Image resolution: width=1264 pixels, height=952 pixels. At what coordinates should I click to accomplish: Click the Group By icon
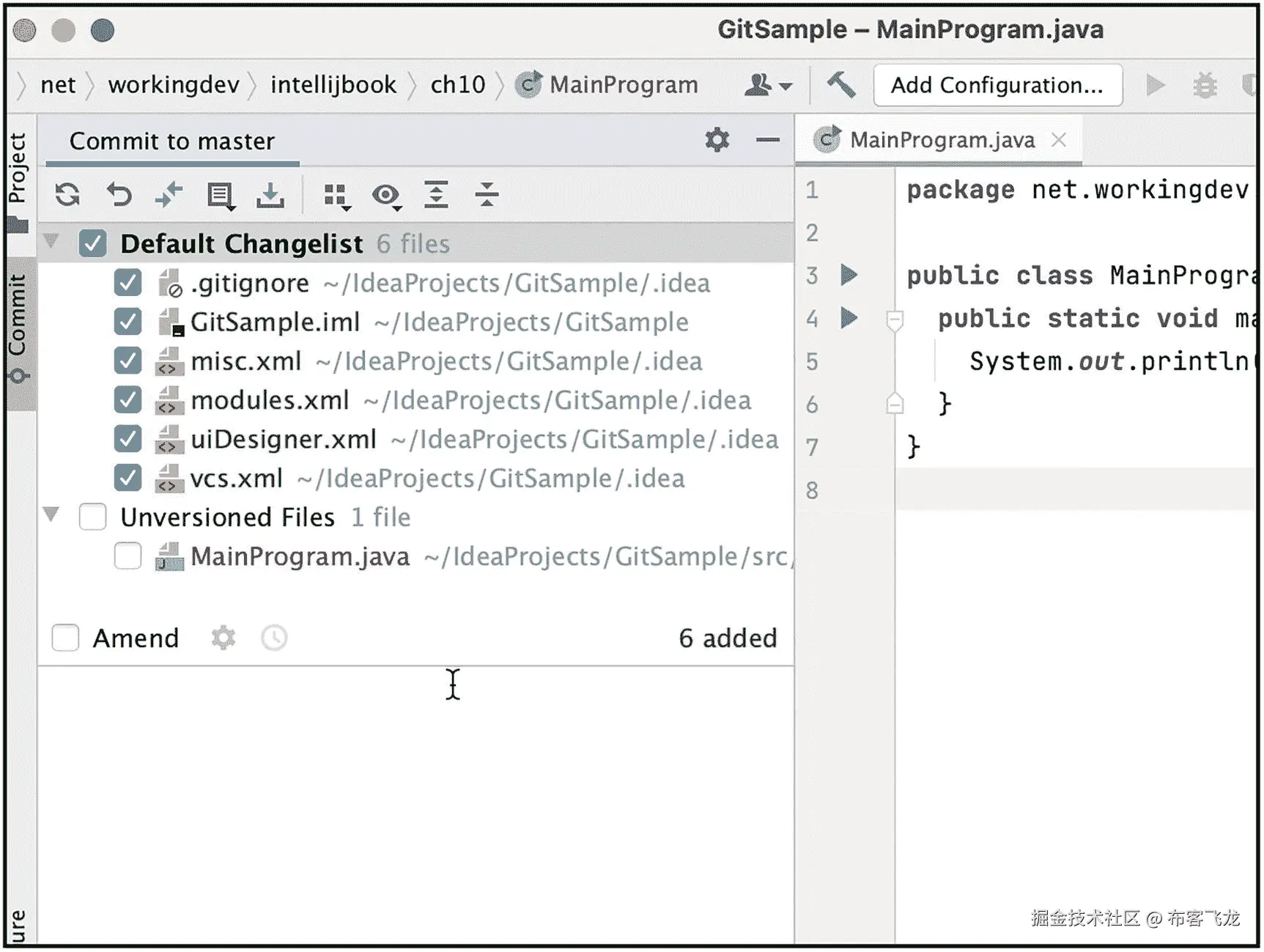335,195
